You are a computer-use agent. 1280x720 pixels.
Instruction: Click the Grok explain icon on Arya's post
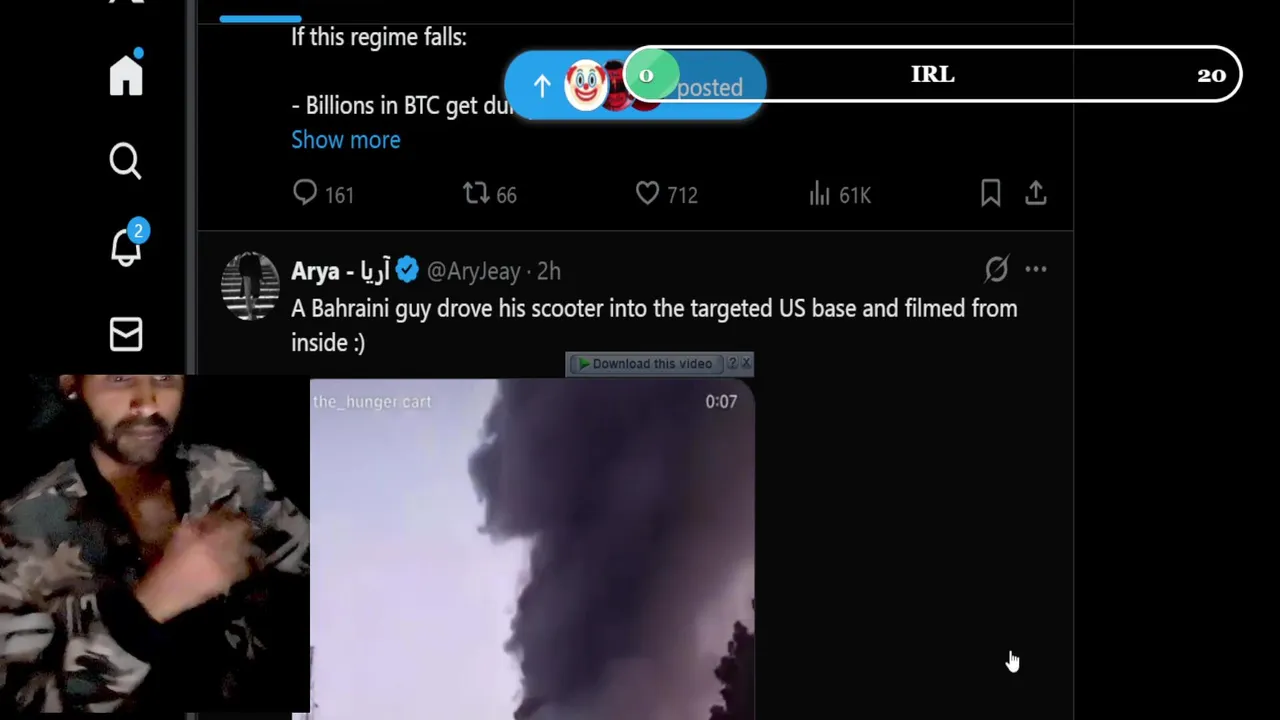point(996,269)
